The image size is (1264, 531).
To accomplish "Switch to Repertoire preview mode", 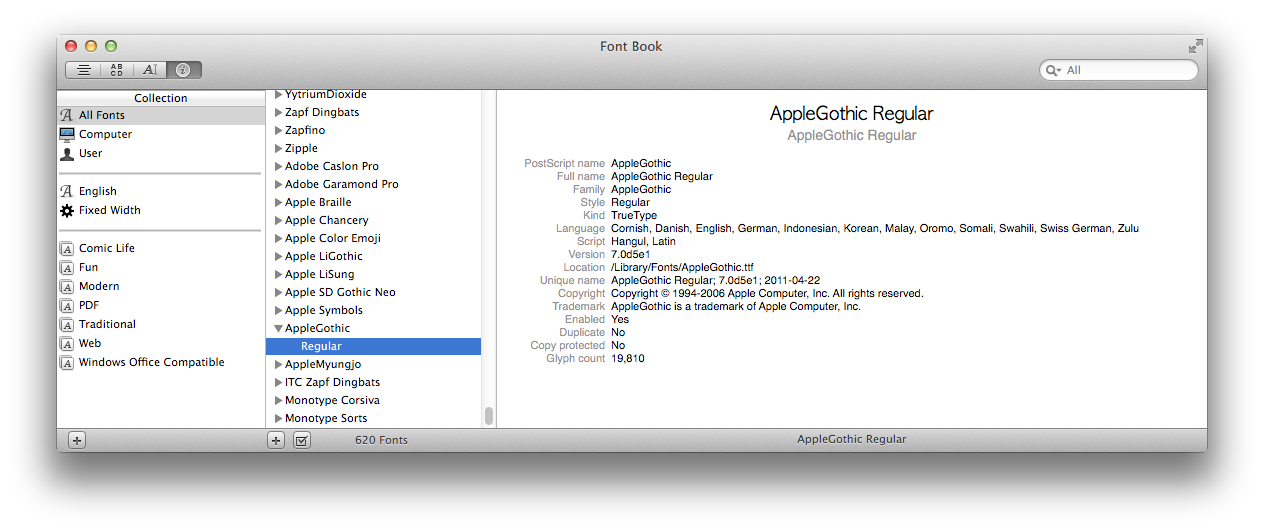I will click(117, 70).
